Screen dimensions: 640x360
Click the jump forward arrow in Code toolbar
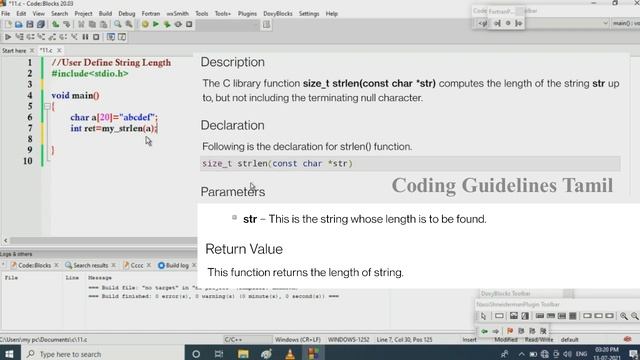(519, 23)
